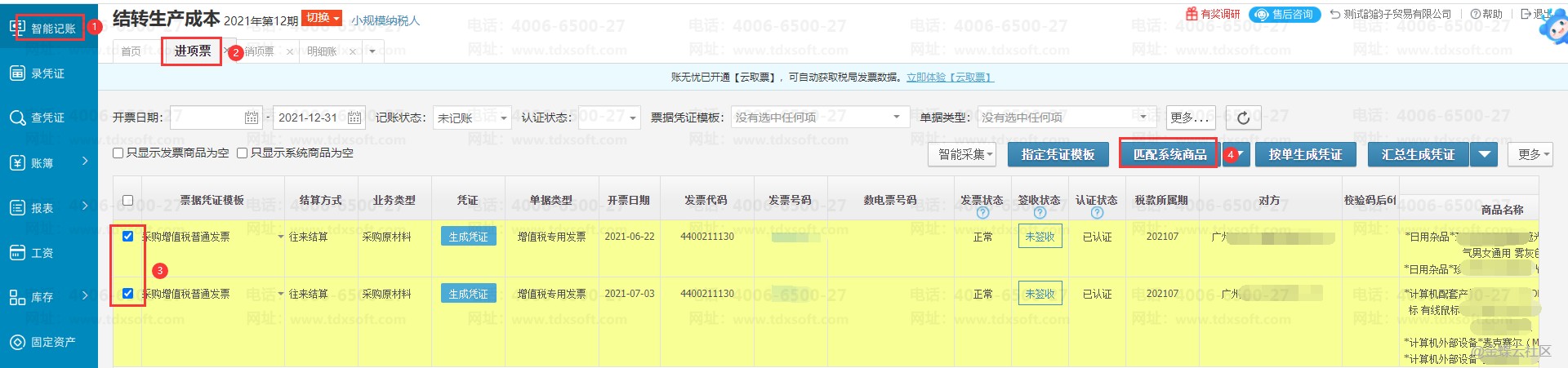Open the 帮助 help link
The height and width of the screenshot is (368, 1568).
pos(1486,14)
